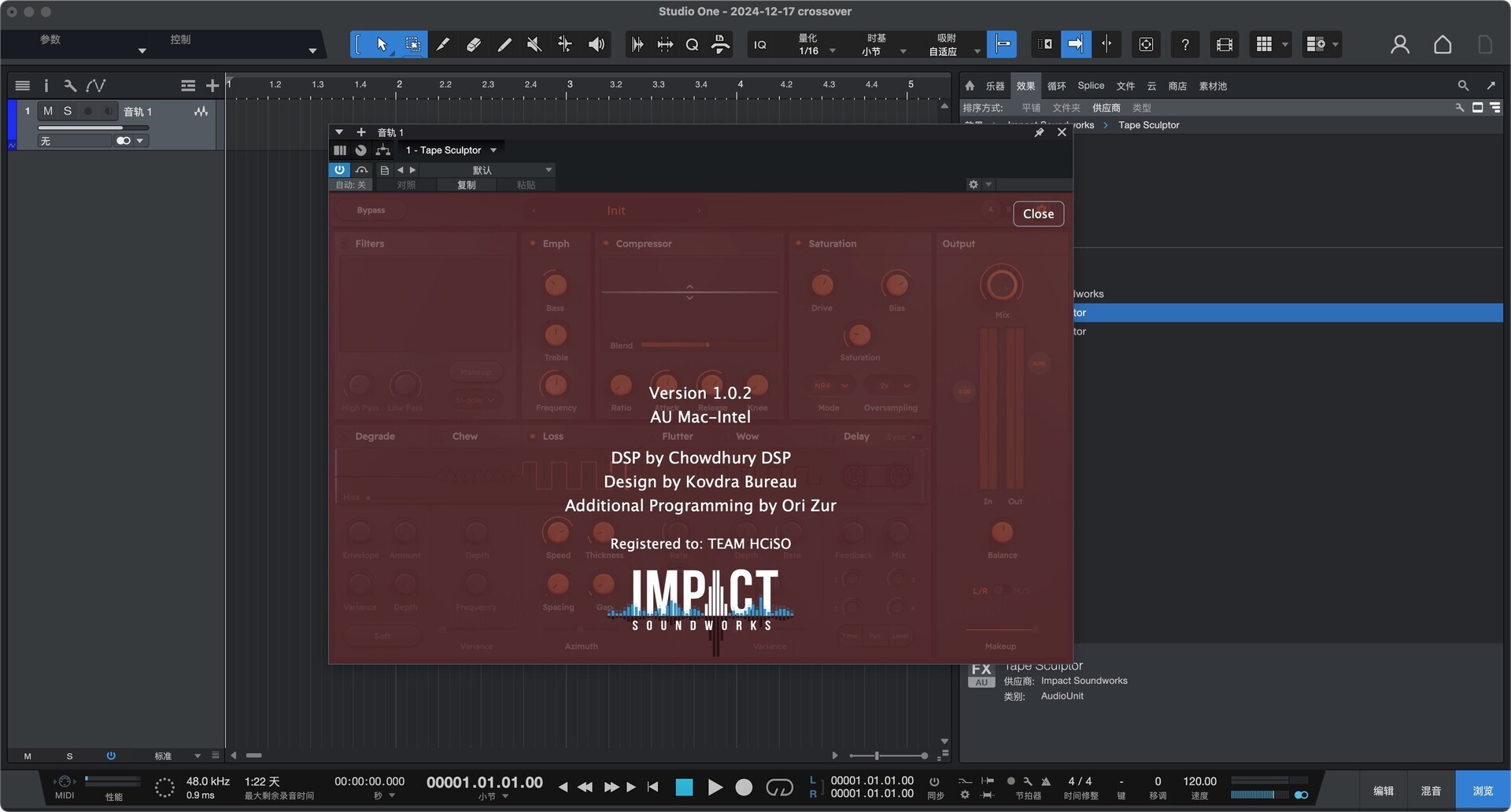Switch to 效果 effects tab
Viewport: 1511px width, 812px height.
tap(1025, 86)
